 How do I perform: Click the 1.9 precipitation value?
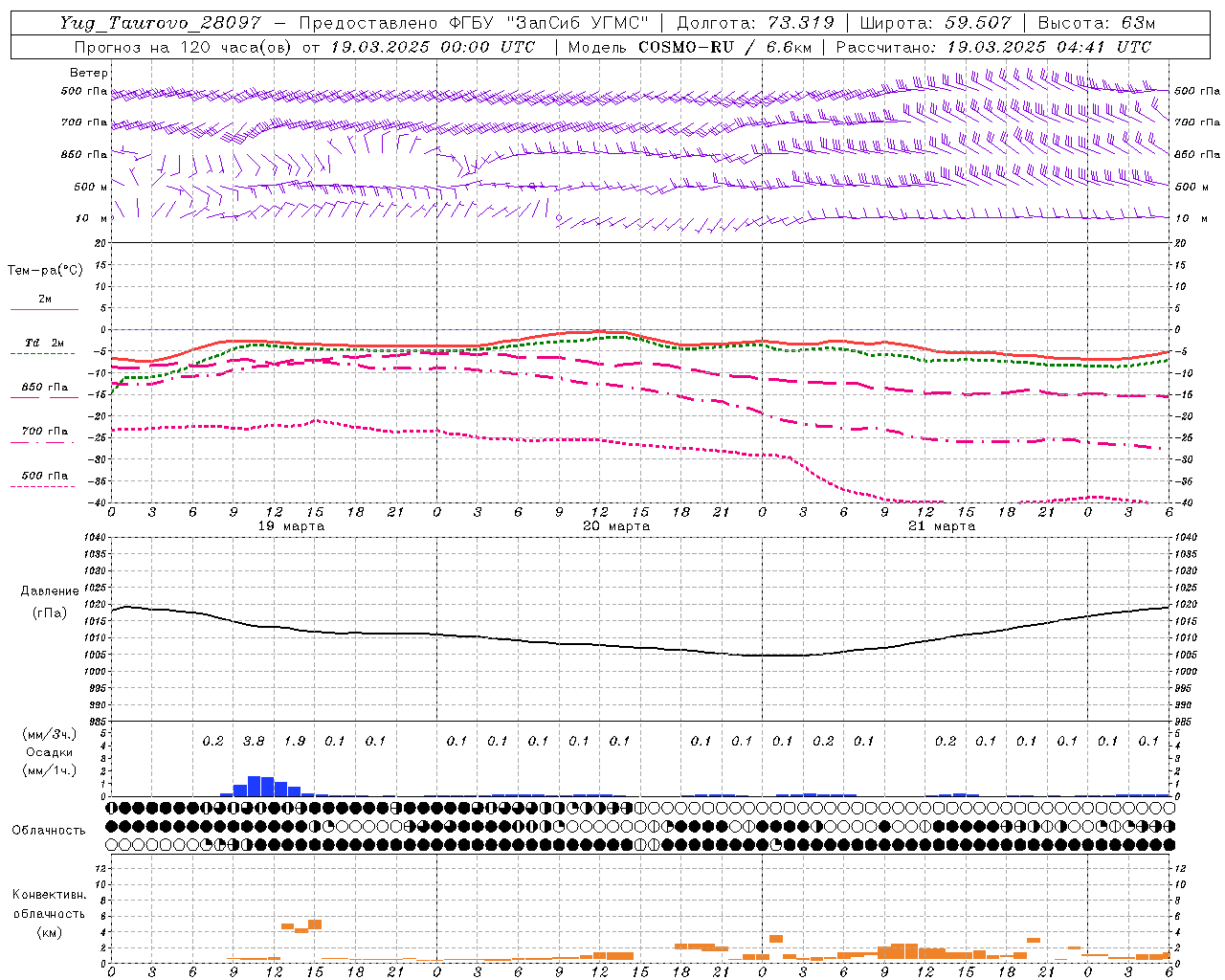tap(295, 741)
